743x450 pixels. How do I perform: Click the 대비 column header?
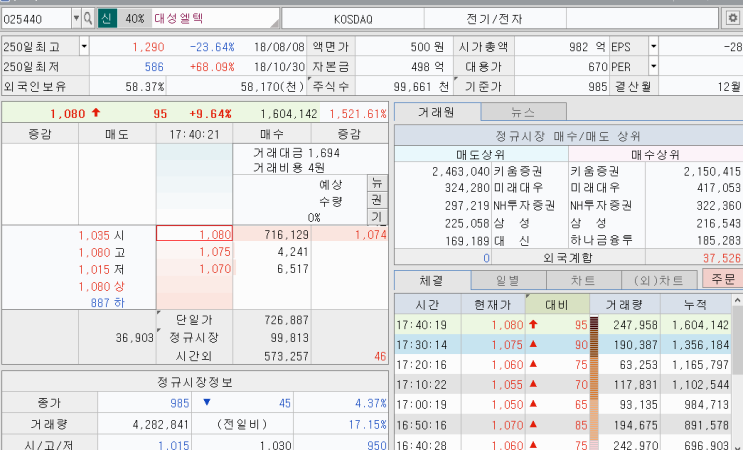[x=557, y=304]
